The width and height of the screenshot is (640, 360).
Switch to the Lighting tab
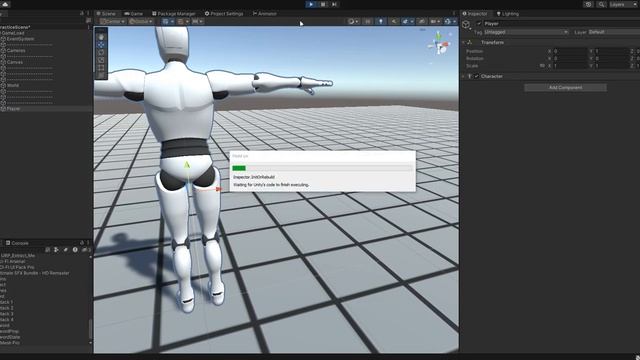pyautogui.click(x=507, y=13)
